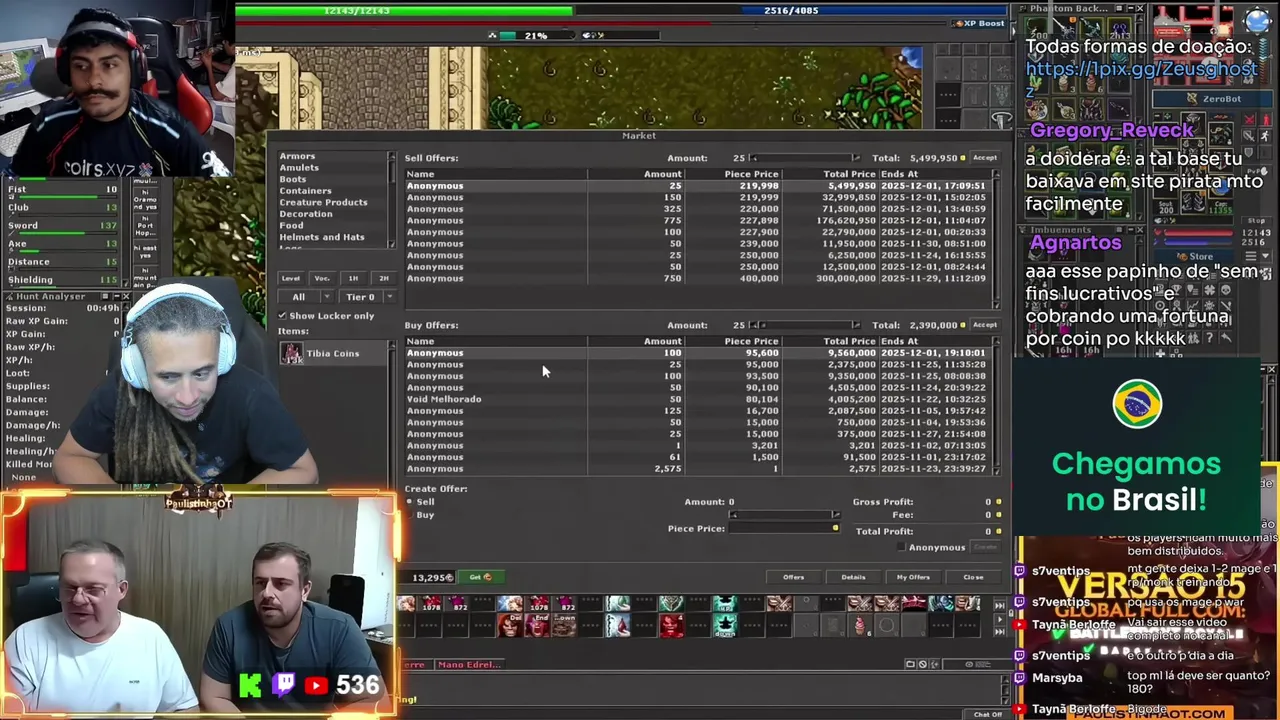Adjust the Buy Offers amount slider
Image resolution: width=1280 pixels, height=720 pixels.
click(805, 325)
